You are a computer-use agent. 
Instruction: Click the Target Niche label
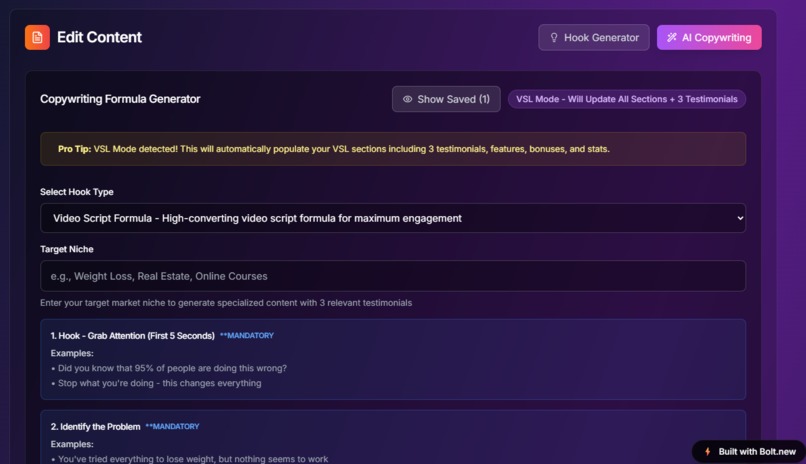(67, 249)
